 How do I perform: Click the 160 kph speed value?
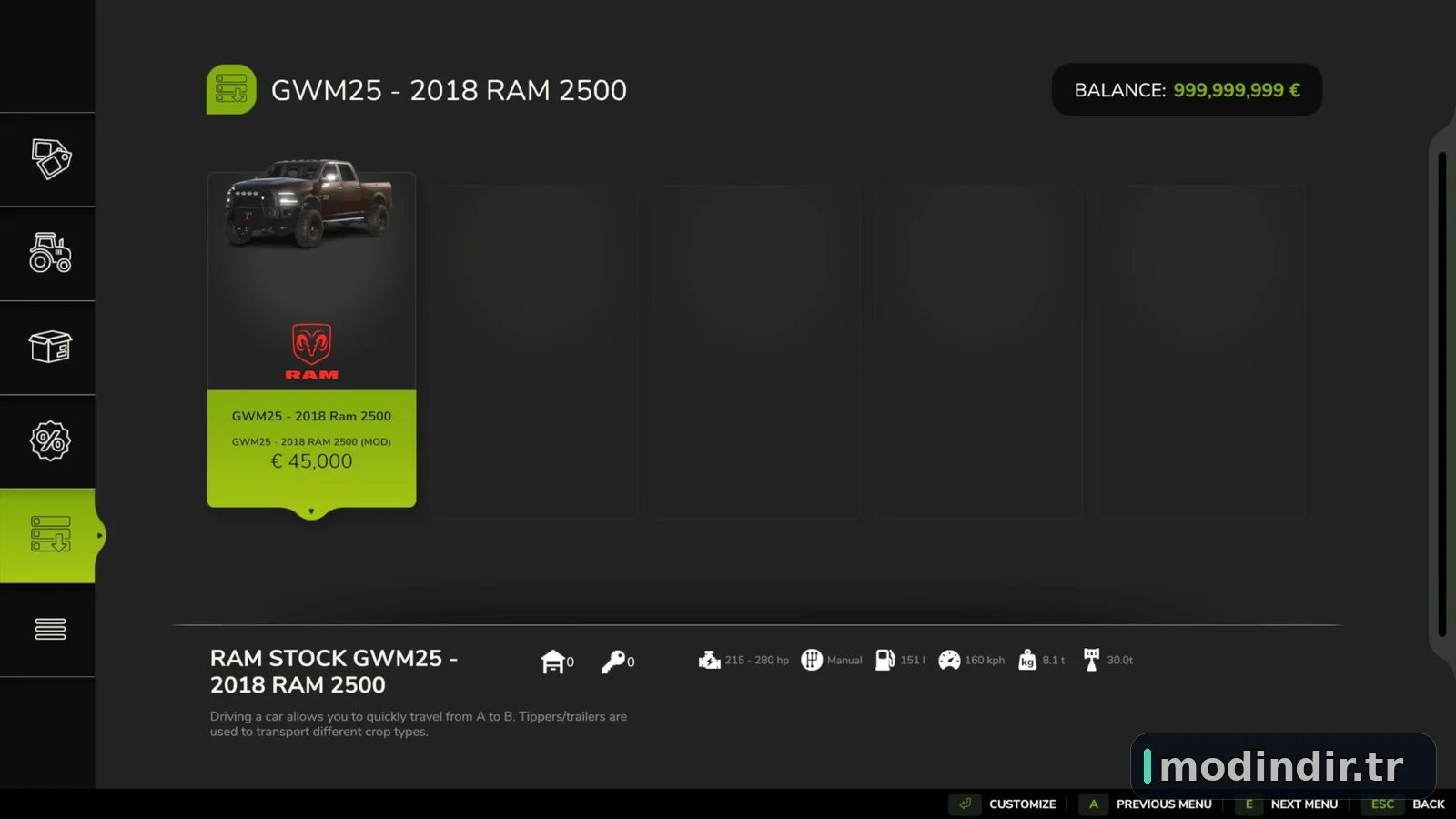click(985, 661)
